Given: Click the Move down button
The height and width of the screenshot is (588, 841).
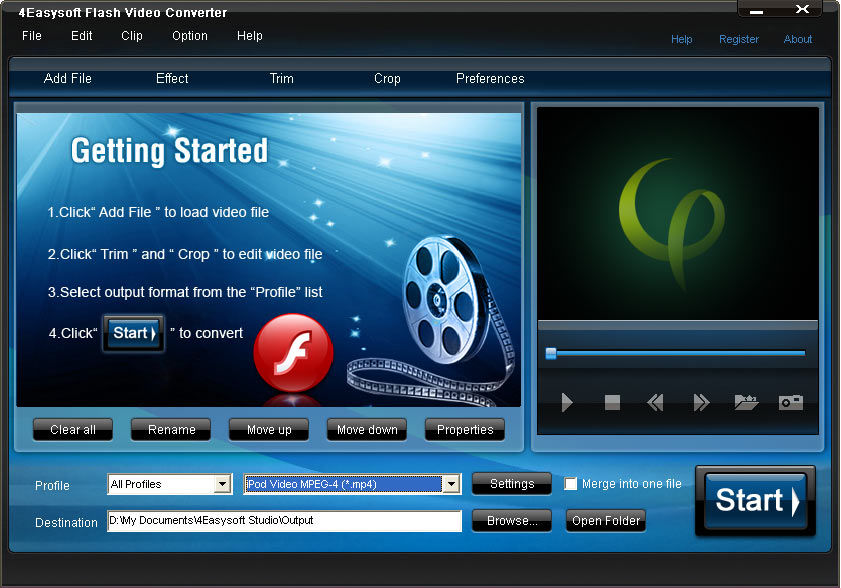Looking at the screenshot, I should [367, 430].
